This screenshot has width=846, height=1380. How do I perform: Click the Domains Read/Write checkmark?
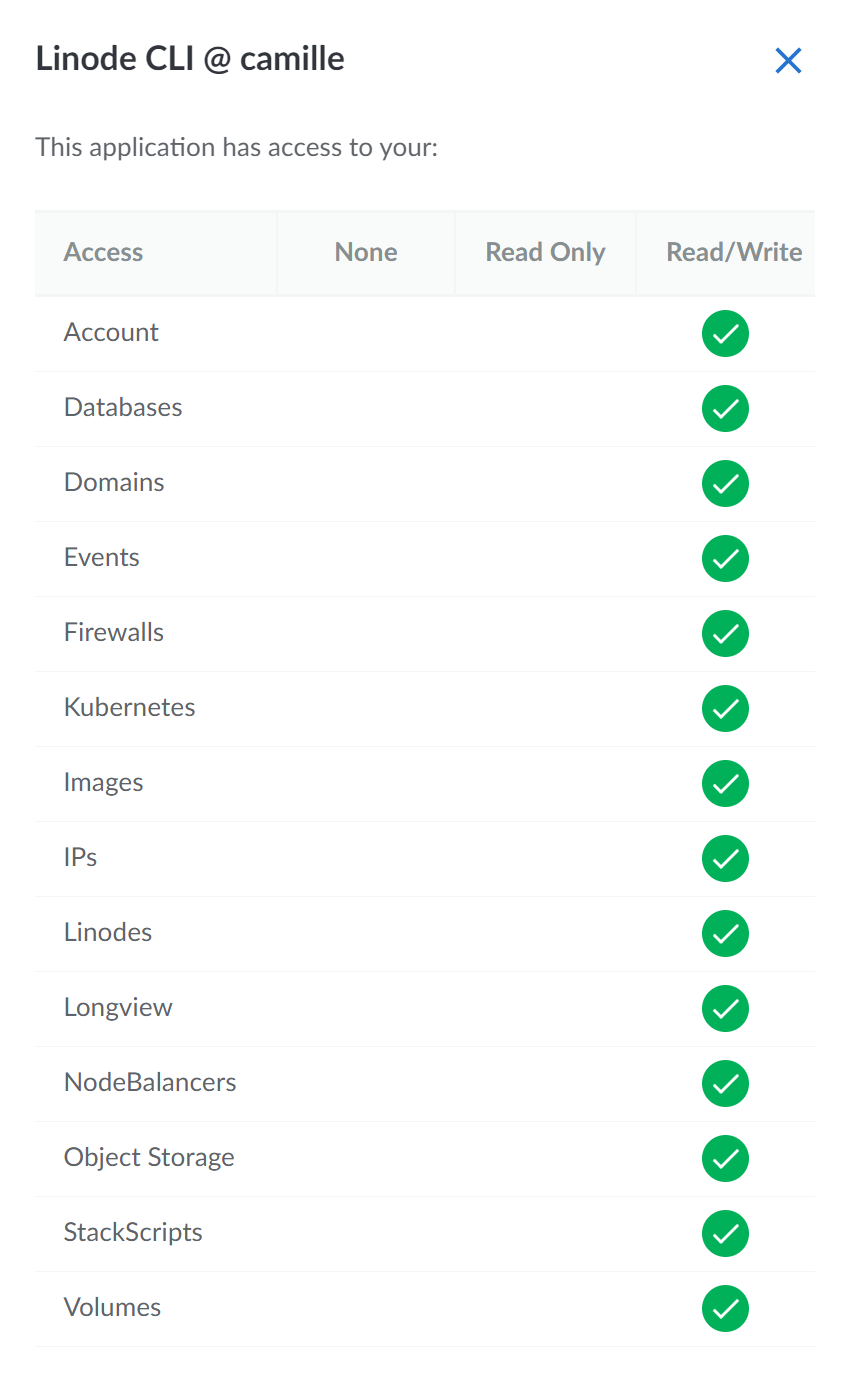[725, 484]
